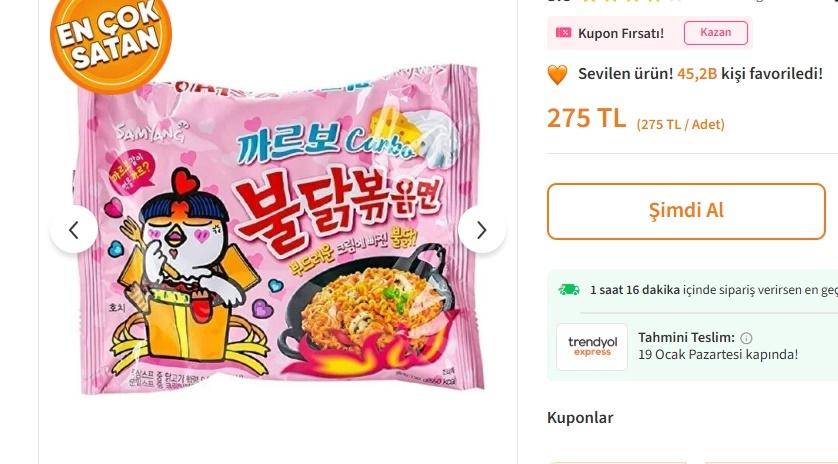Click the Kupon Fırsatı! label
Viewport: 838px width, 464px height.
point(621,33)
